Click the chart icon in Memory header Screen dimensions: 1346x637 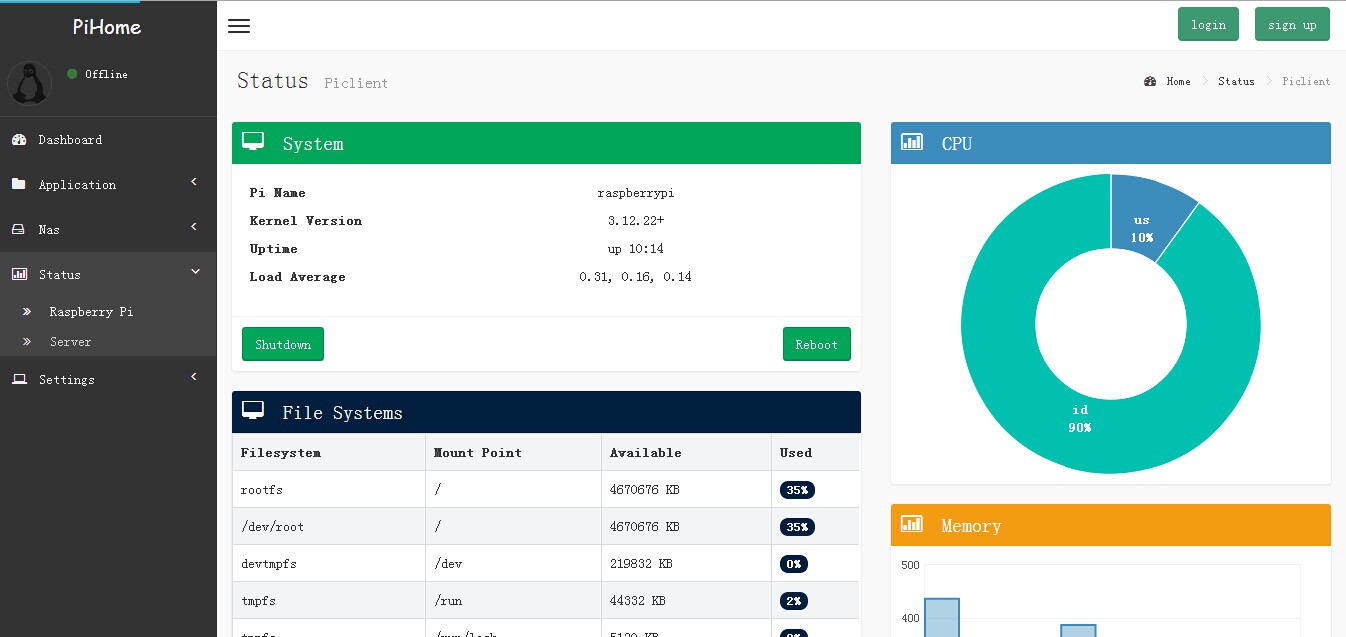point(912,525)
